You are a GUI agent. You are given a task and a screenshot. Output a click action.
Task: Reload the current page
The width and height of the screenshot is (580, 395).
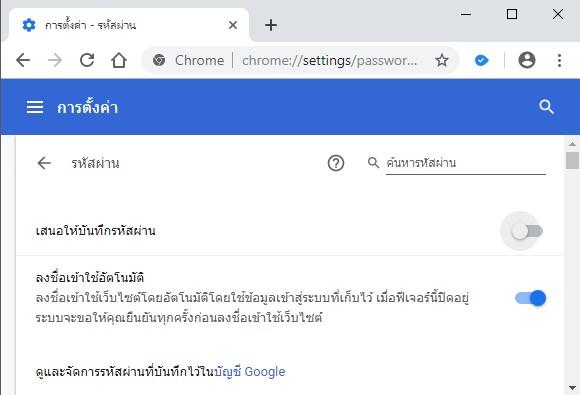[87, 60]
